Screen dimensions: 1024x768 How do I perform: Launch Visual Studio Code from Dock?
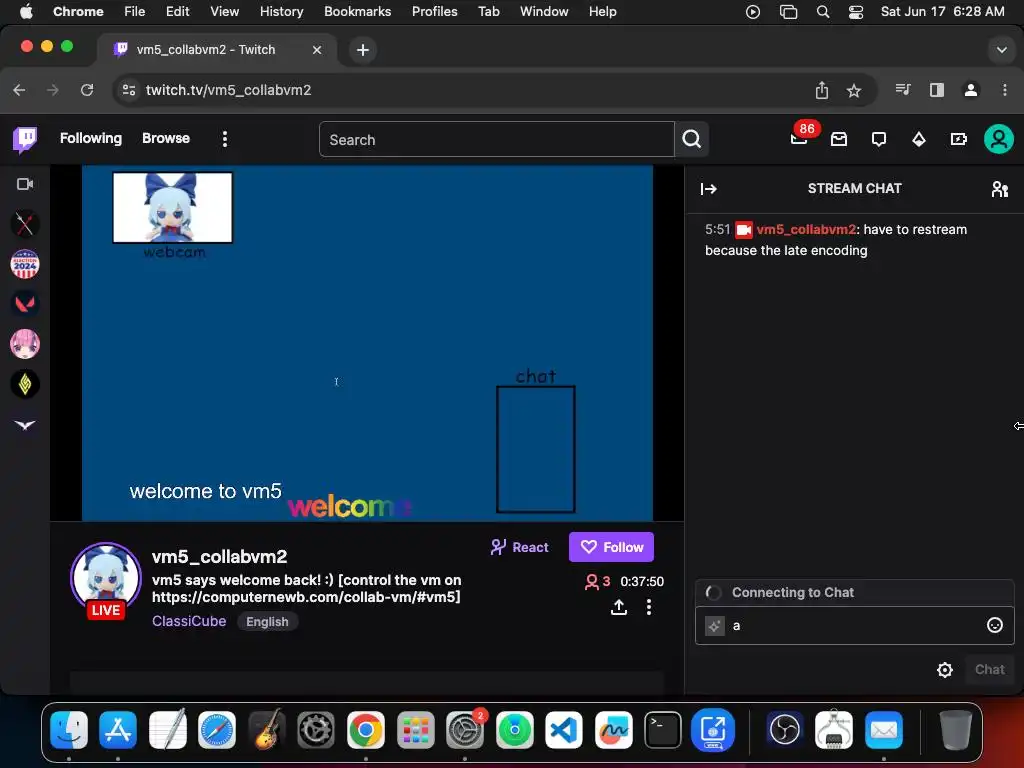pos(564,729)
